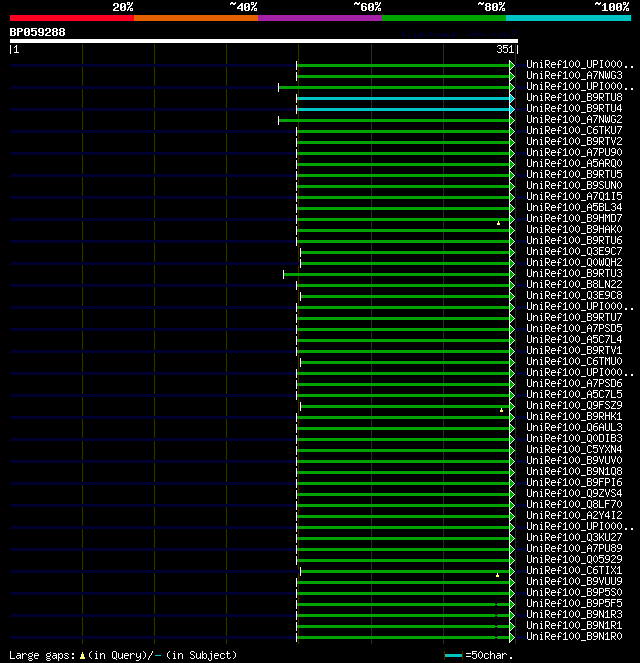This screenshot has width=640, height=663.
Task: Select the UniRef100_C5YXN4 label
Action: coord(574,449)
